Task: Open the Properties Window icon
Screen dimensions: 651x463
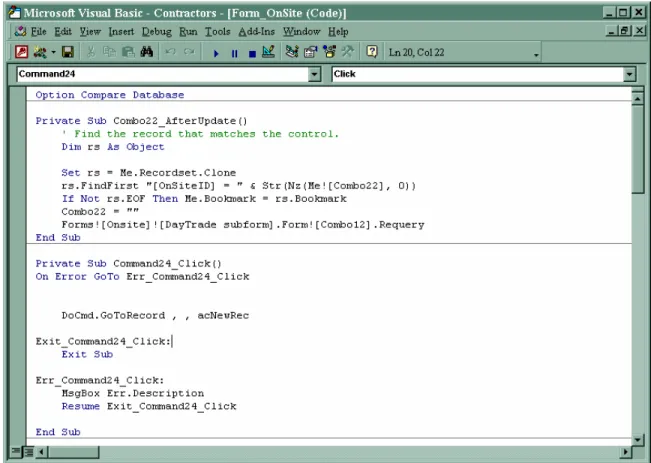Action: 311,52
